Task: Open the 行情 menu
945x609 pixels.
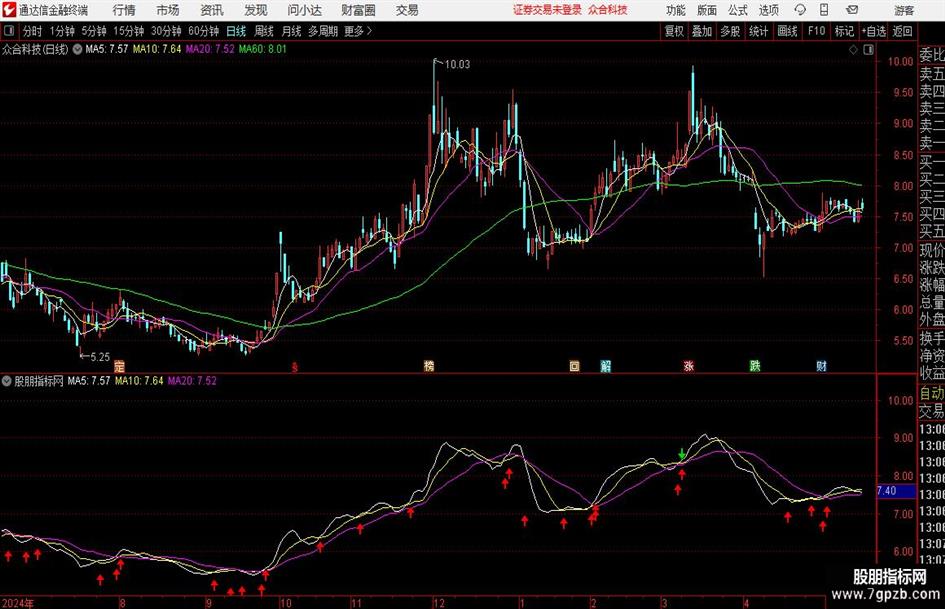Action: click(x=124, y=10)
